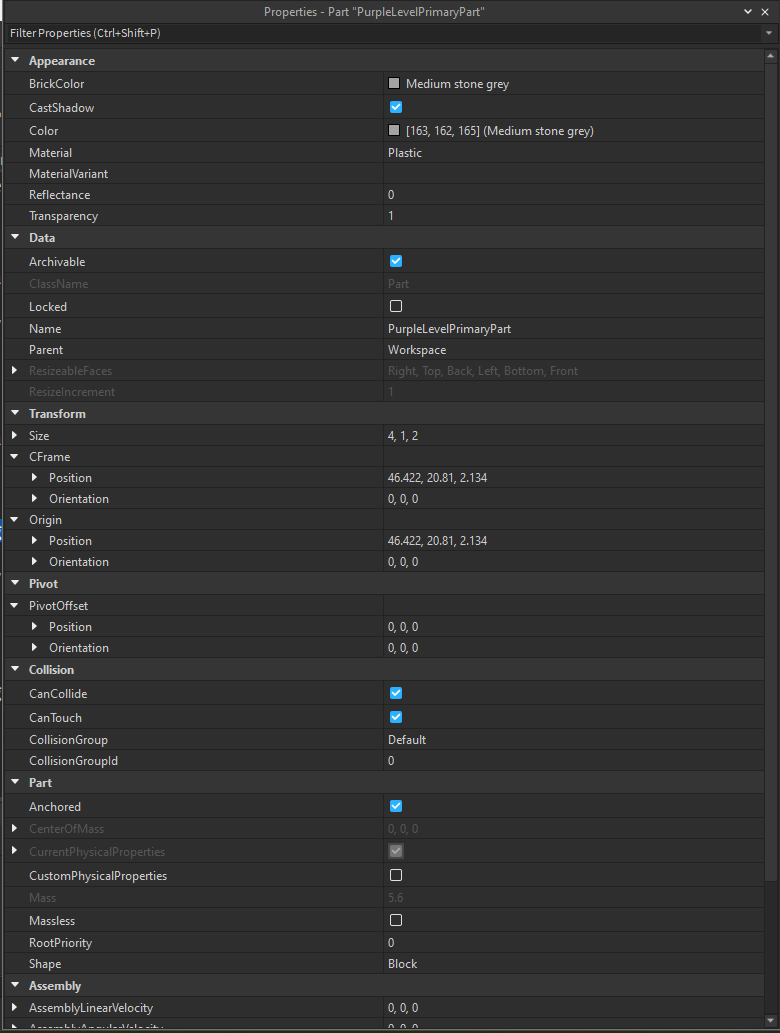Image resolution: width=780 pixels, height=1033 pixels.
Task: Uncheck the CanCollide checkbox
Action: (x=396, y=693)
